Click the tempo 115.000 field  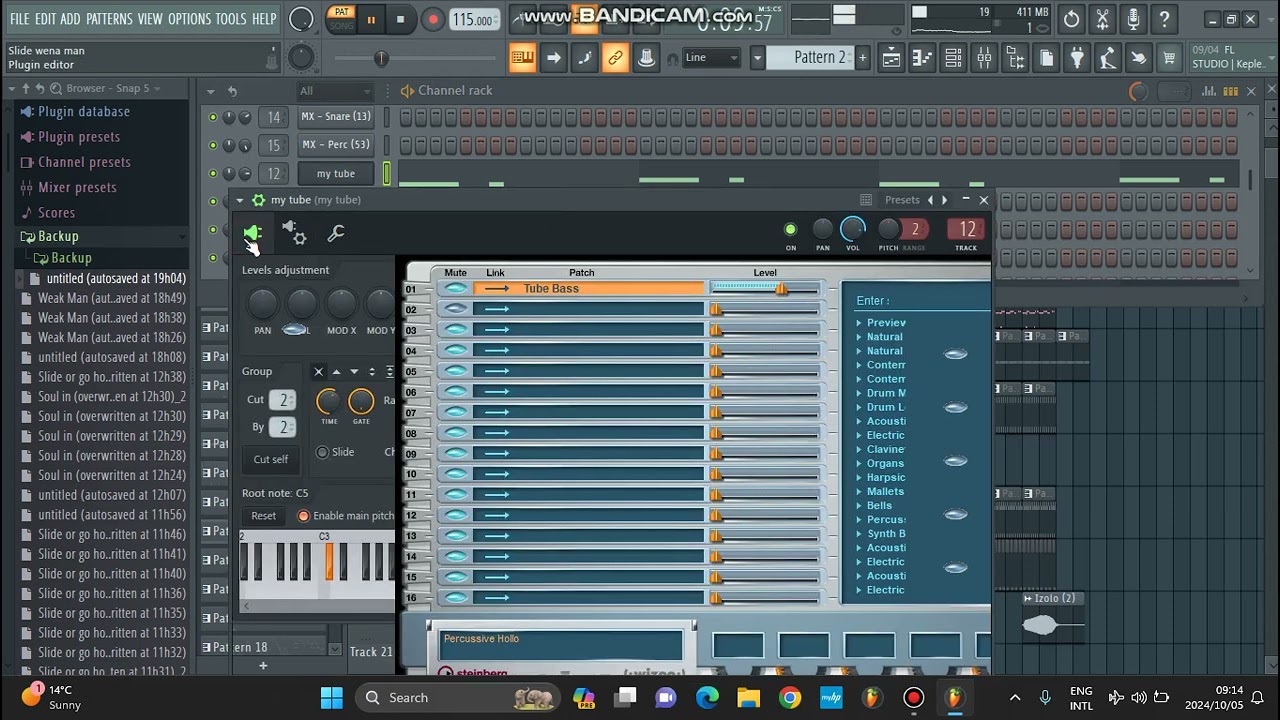472,20
